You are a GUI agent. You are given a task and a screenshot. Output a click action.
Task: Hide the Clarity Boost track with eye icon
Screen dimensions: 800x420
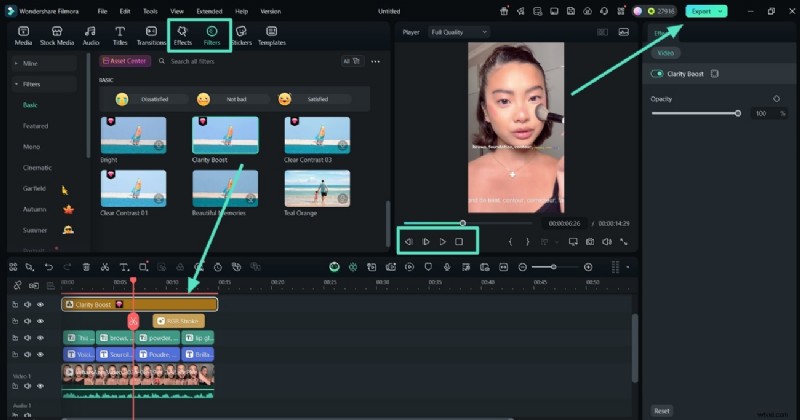41,304
